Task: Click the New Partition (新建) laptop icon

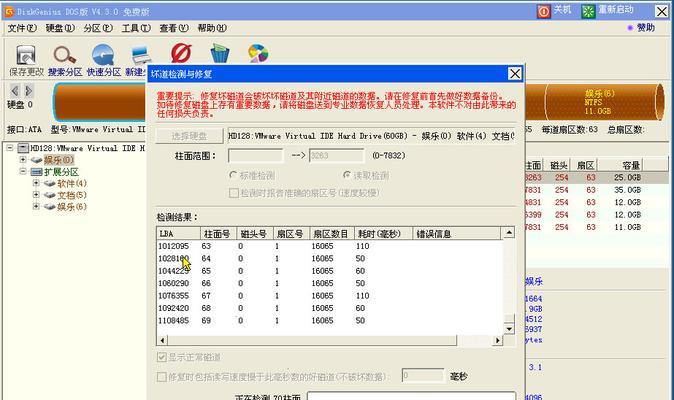Action: pyautogui.click(x=140, y=55)
